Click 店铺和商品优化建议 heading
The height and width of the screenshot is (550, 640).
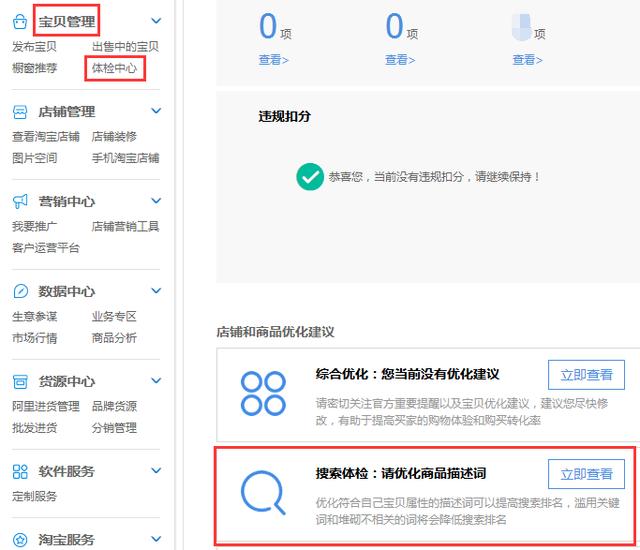[276, 332]
